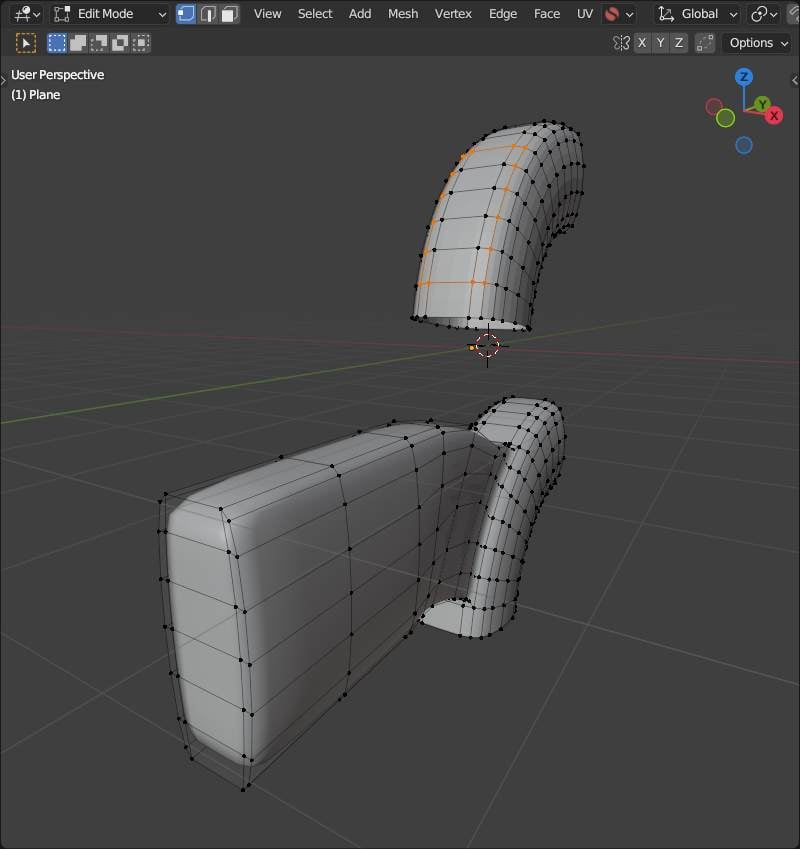Open the View menu

267,14
